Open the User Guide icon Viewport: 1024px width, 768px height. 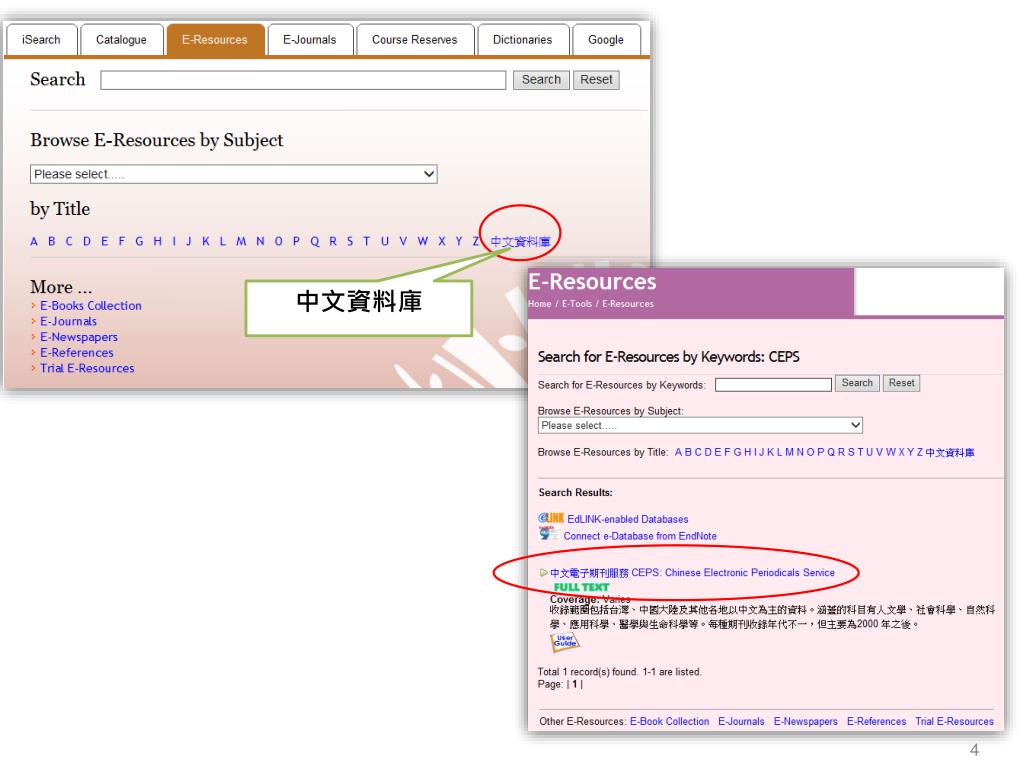click(x=565, y=642)
